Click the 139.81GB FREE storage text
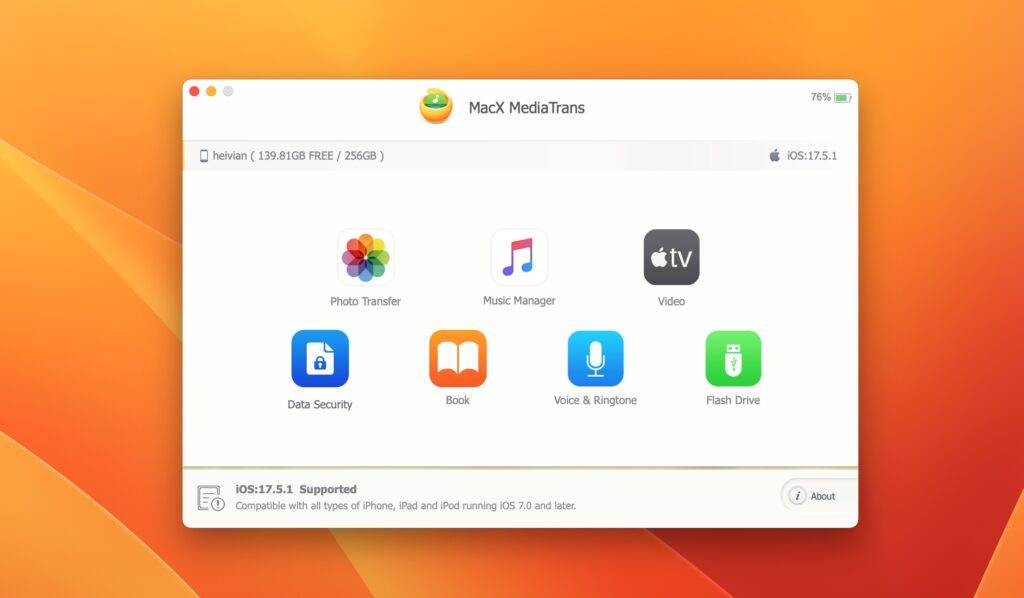The width and height of the screenshot is (1024, 598). pyautogui.click(x=292, y=155)
